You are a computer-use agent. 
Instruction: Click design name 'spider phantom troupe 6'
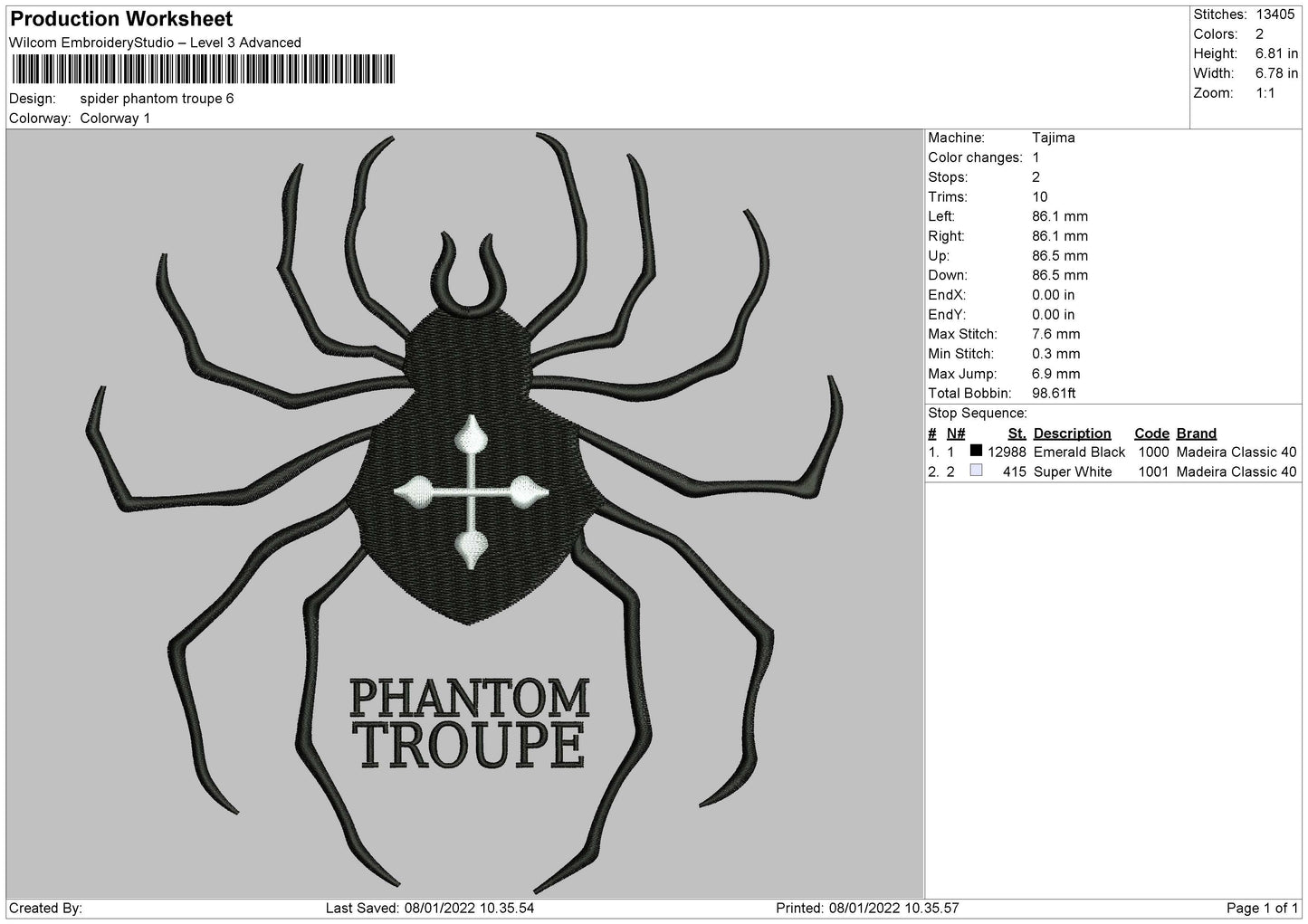[x=157, y=99]
